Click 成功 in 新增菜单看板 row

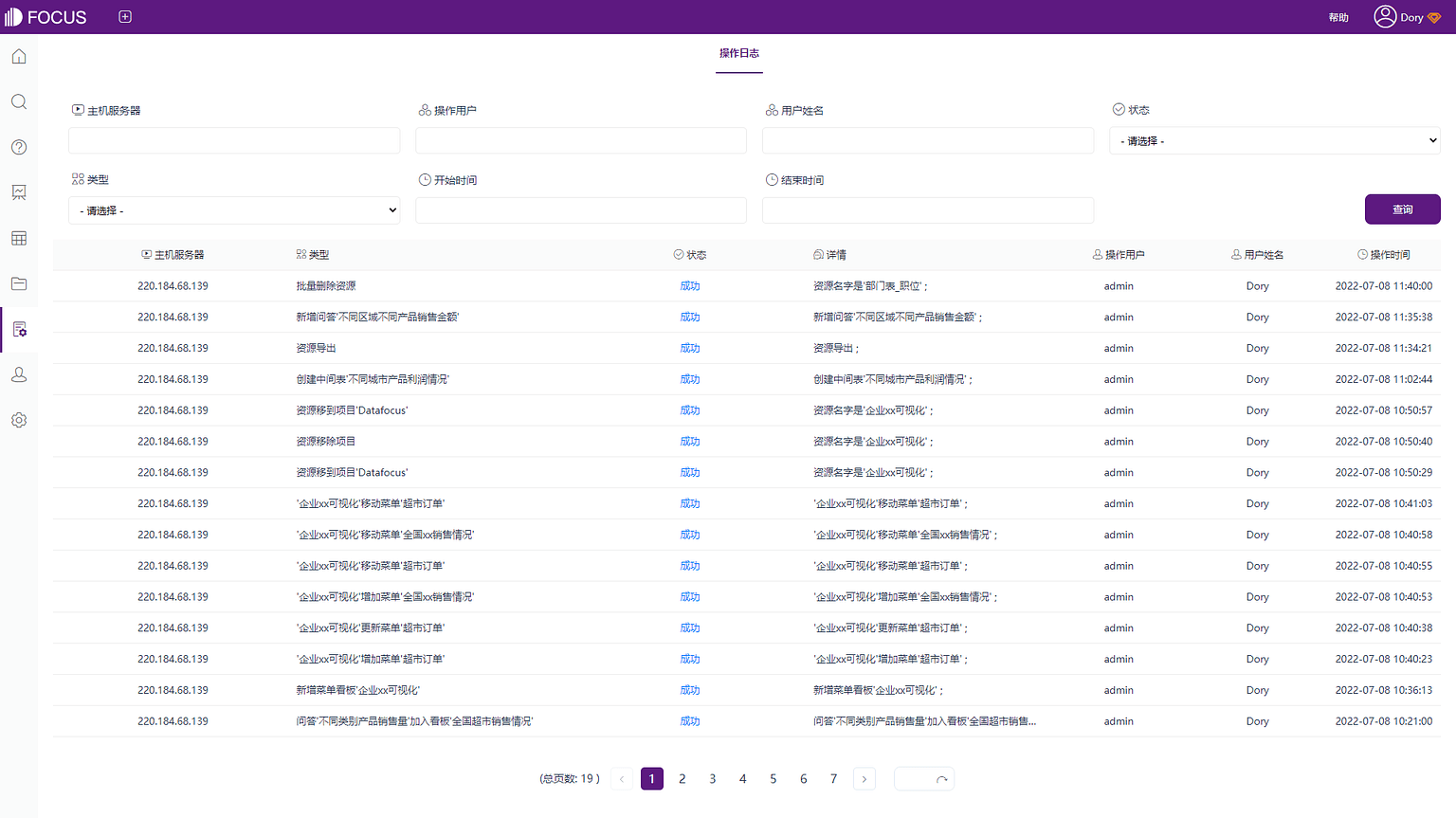click(x=690, y=691)
